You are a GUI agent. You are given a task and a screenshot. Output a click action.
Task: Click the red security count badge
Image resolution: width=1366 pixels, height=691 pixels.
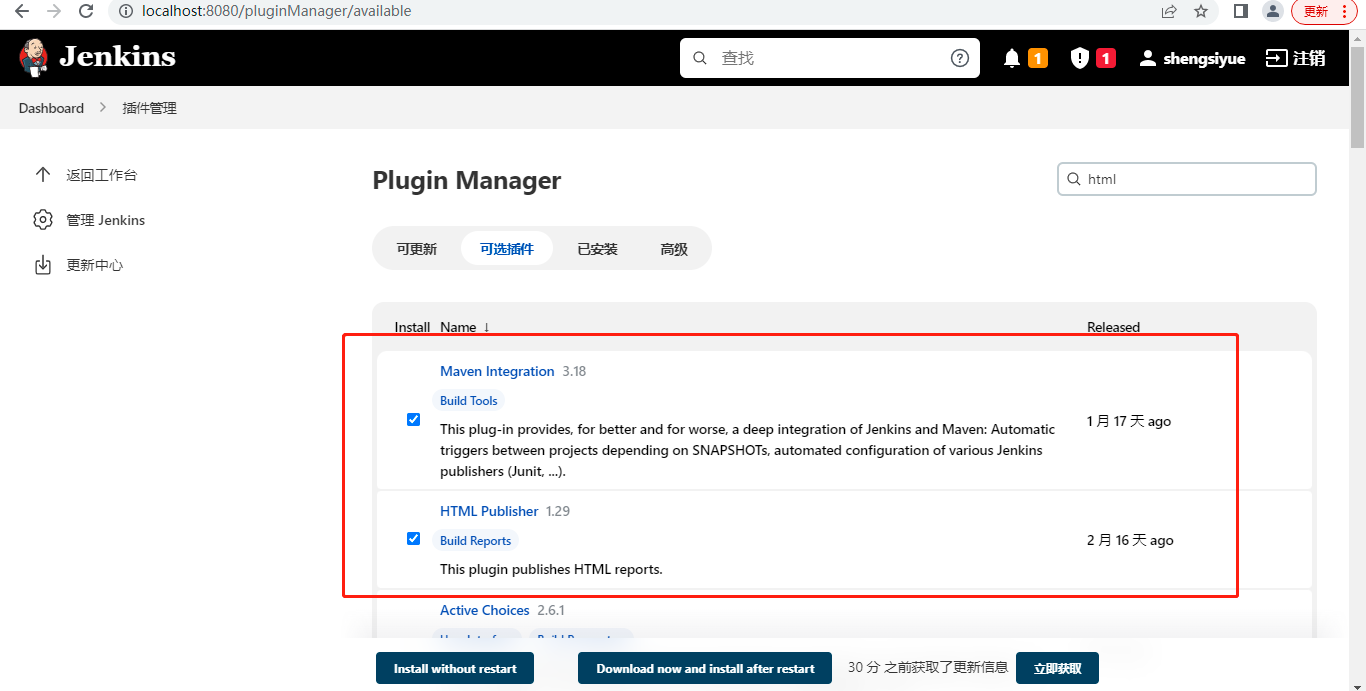[x=1106, y=58]
